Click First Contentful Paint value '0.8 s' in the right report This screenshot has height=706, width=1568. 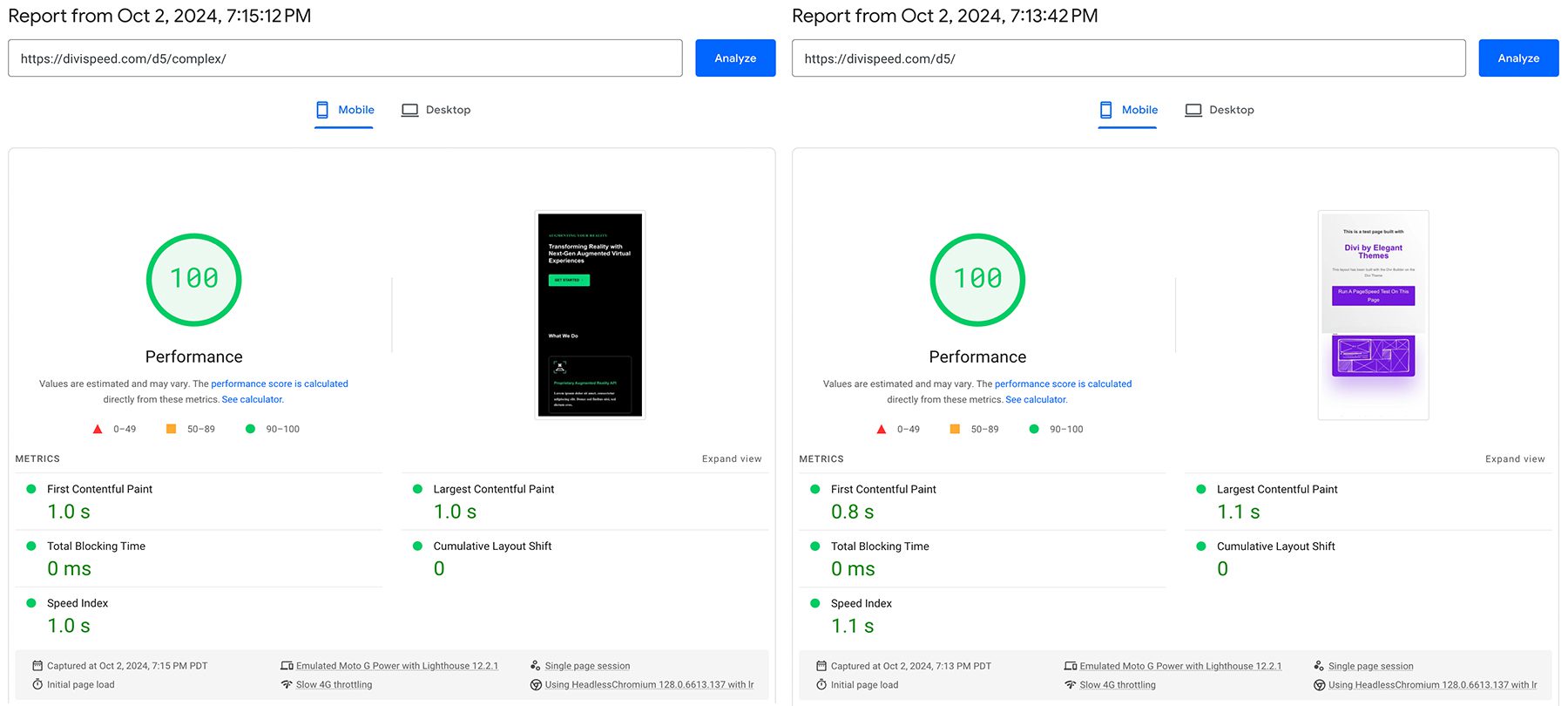tap(852, 512)
